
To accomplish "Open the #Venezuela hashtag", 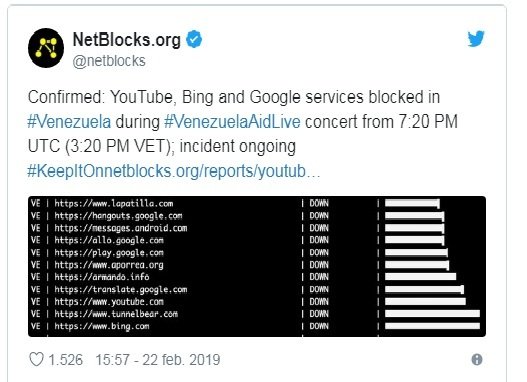I will click(69, 122).
